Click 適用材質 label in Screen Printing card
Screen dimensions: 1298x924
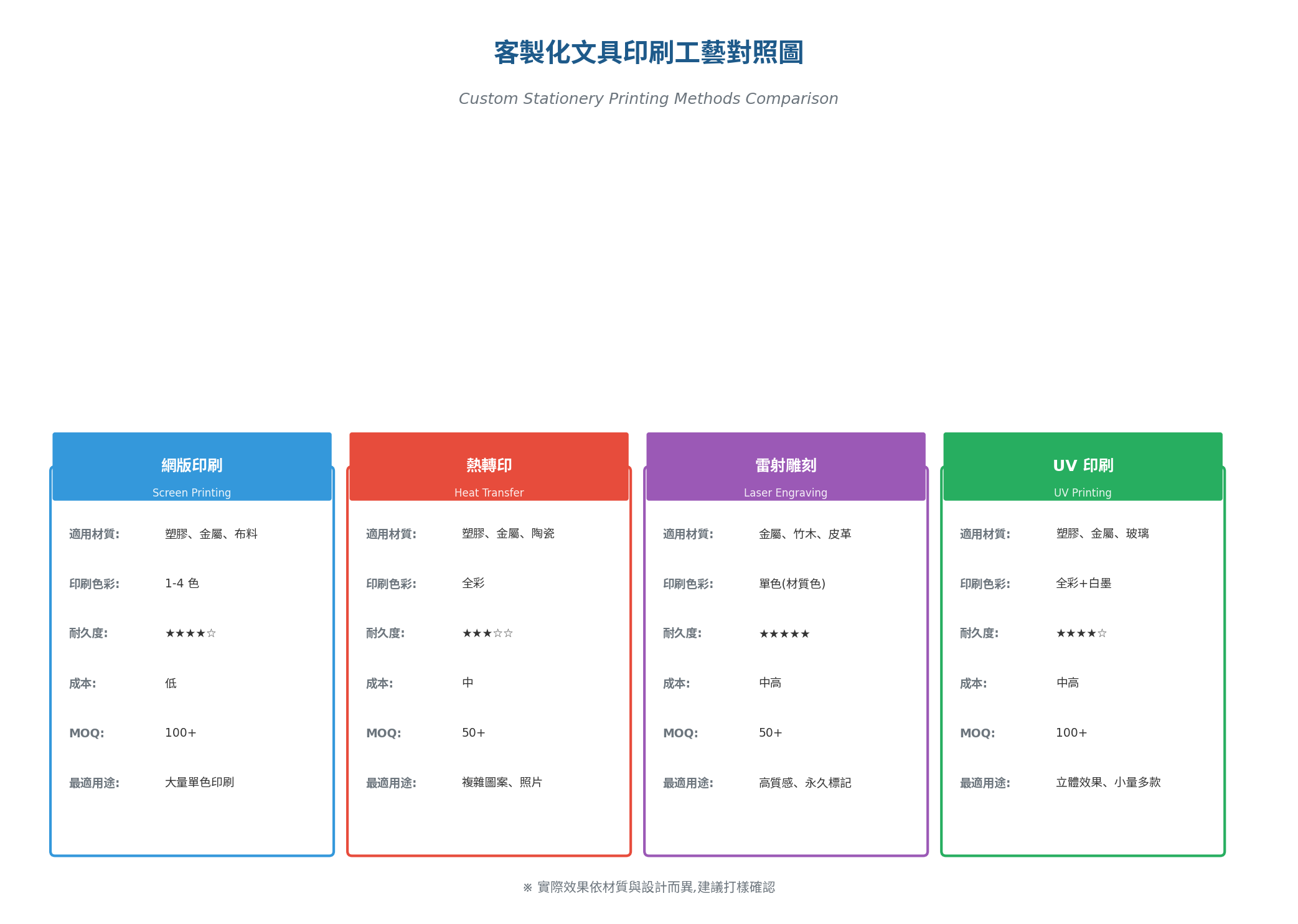(94, 534)
